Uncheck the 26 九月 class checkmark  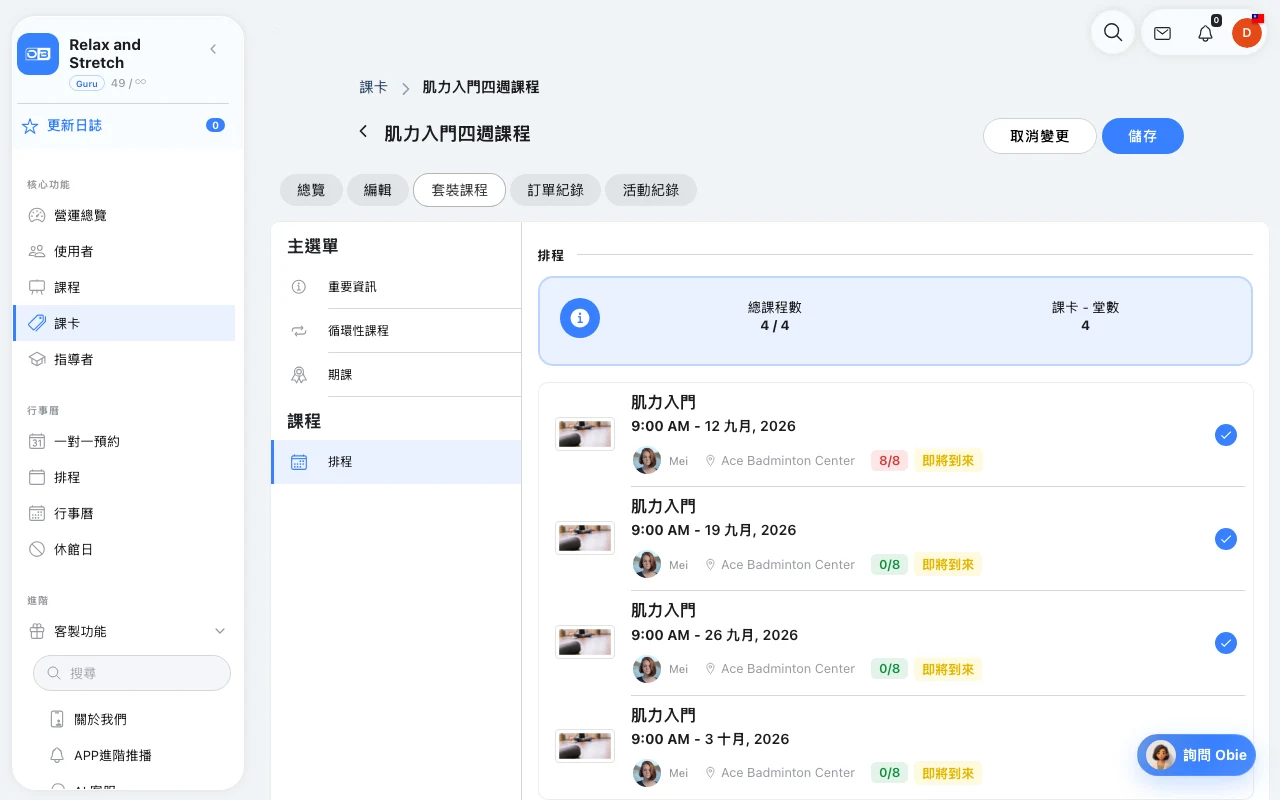1225,643
